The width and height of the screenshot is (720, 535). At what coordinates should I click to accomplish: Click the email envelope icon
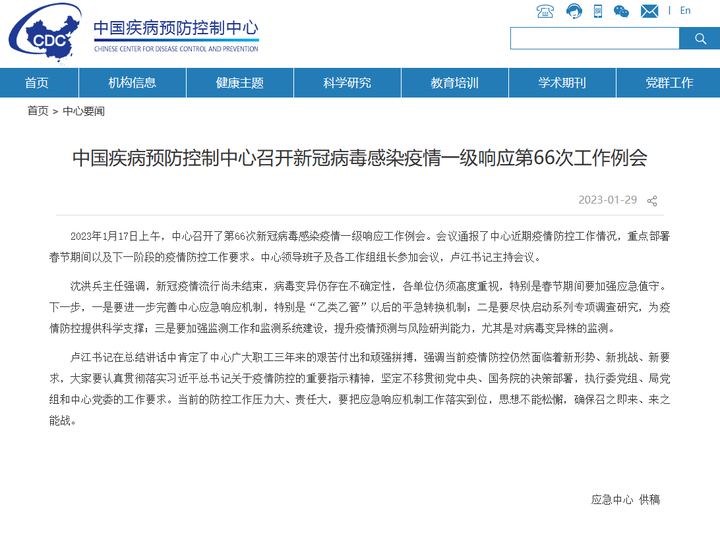649,11
